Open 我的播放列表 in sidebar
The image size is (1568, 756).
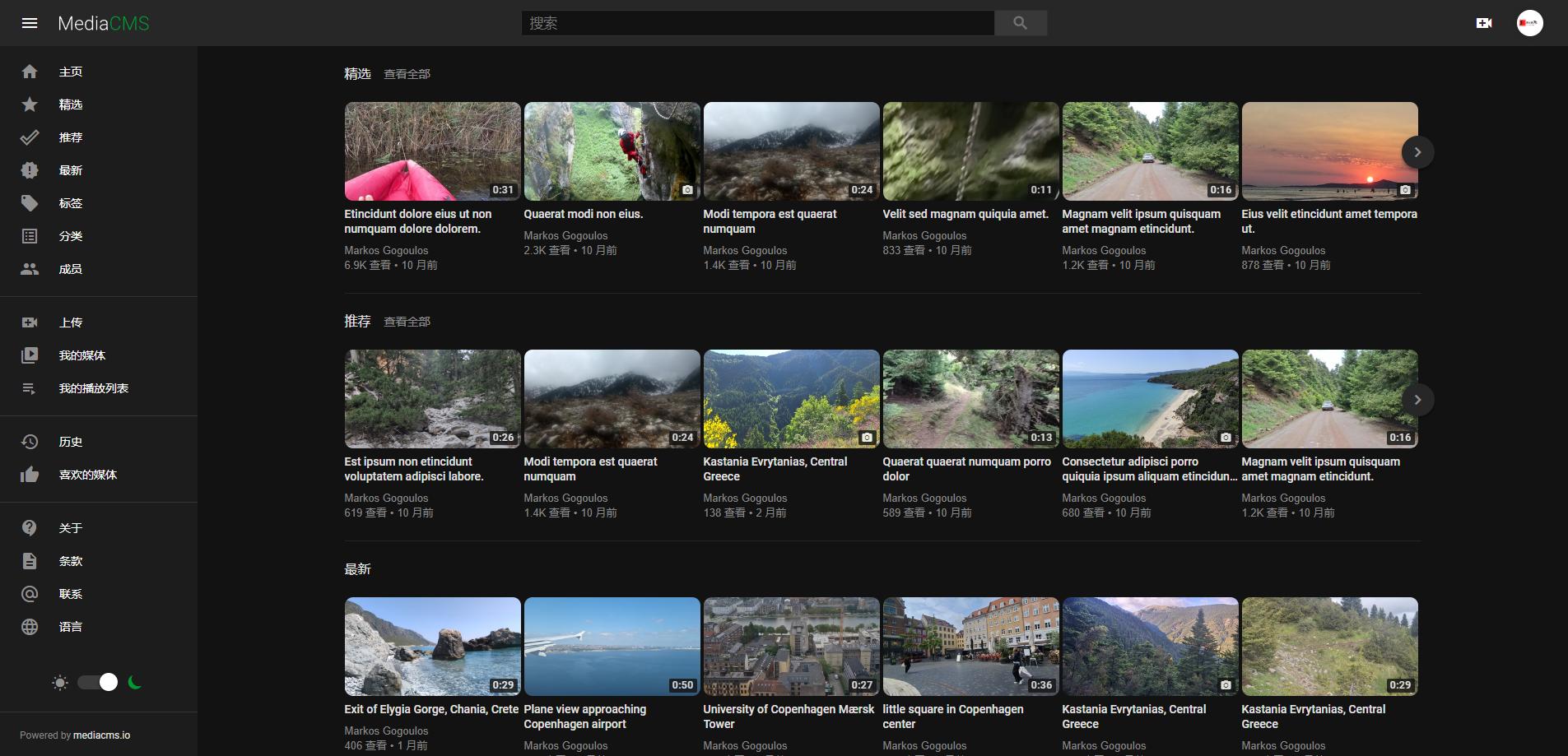coord(93,388)
